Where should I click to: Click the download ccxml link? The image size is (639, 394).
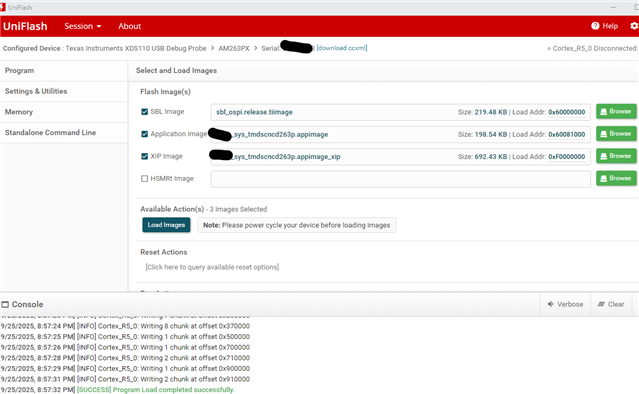(x=342, y=48)
